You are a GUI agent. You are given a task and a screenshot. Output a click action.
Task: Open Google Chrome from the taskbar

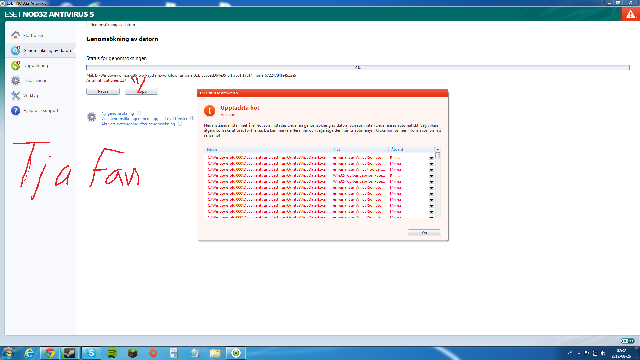pos(50,353)
